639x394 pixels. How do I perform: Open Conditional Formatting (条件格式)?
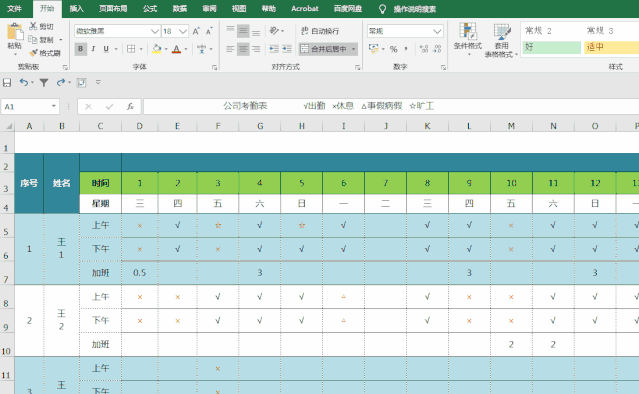click(468, 39)
